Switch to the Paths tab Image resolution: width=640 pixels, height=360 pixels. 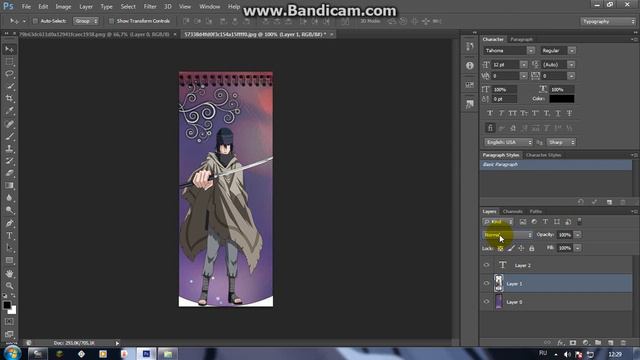tap(536, 211)
